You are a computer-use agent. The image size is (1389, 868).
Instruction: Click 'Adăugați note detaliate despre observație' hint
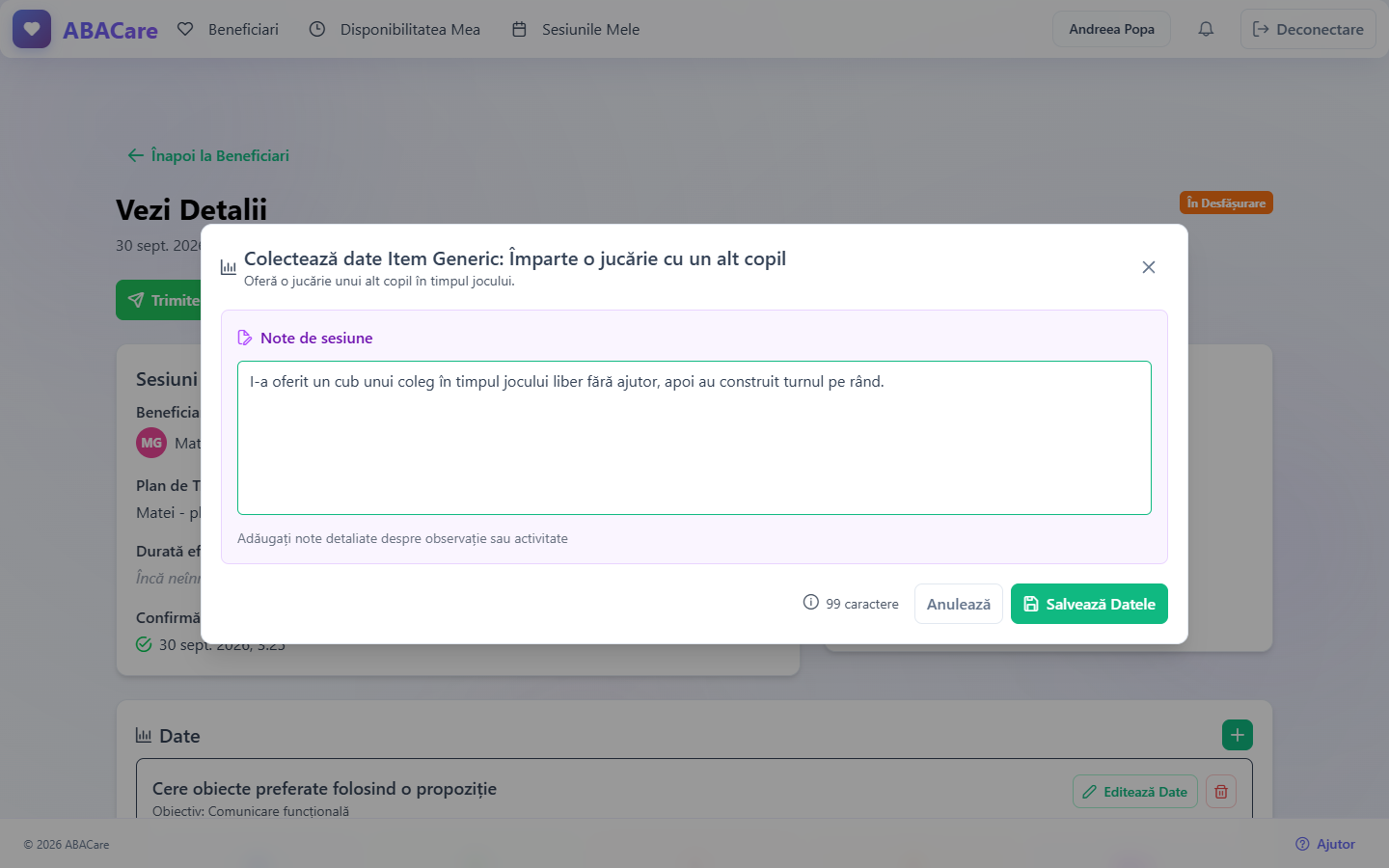point(402,538)
